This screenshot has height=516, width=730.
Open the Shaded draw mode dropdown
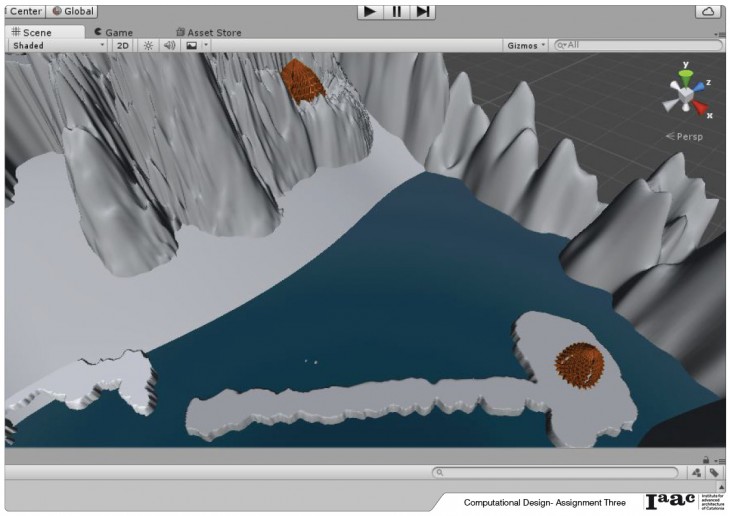[58, 45]
